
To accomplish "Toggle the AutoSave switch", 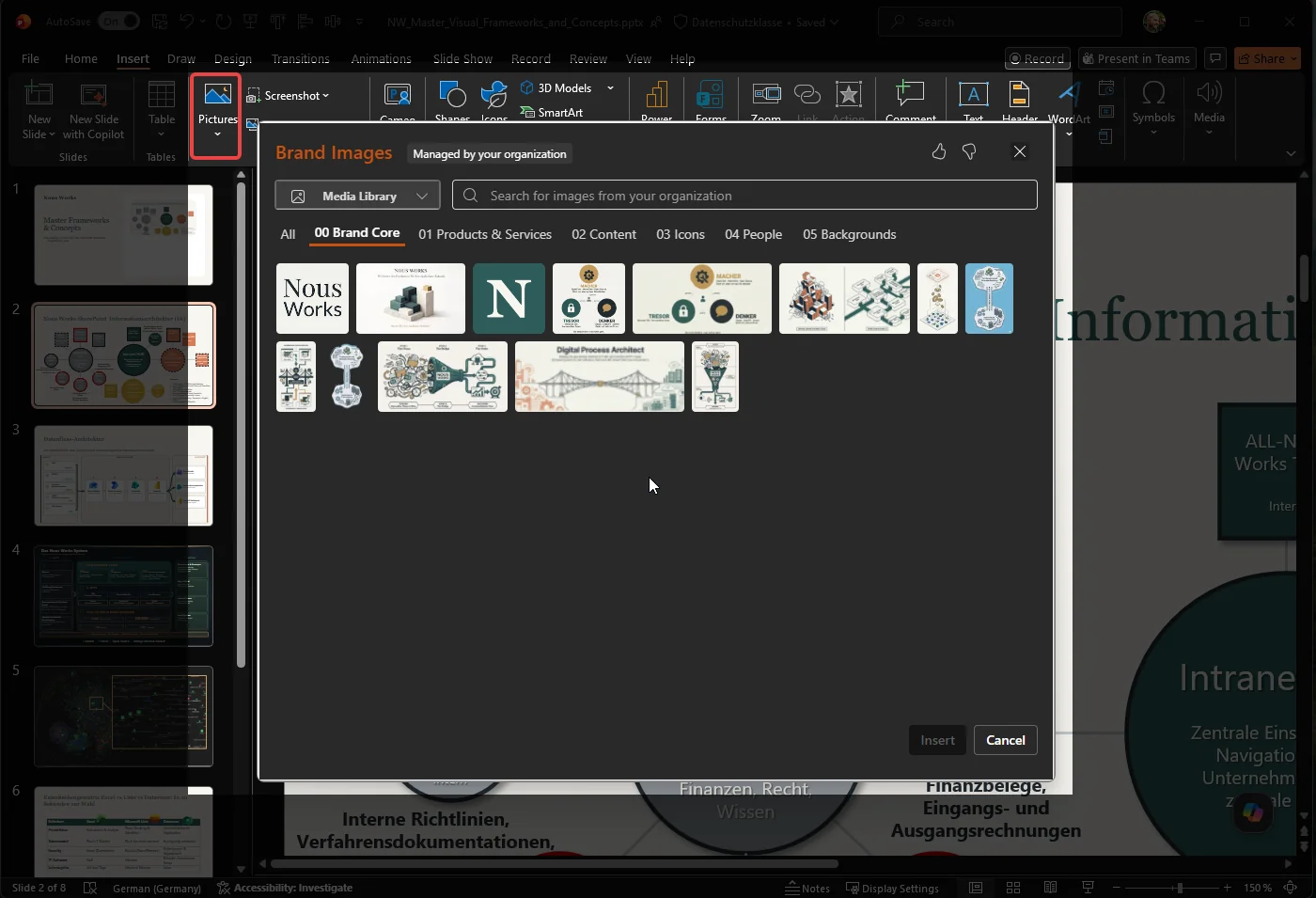I will click(x=119, y=21).
